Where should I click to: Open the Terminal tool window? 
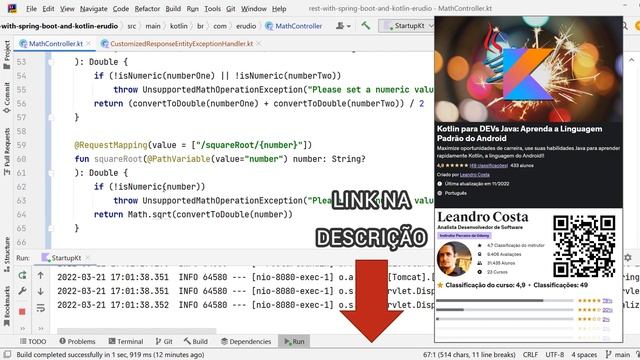click(x=126, y=341)
